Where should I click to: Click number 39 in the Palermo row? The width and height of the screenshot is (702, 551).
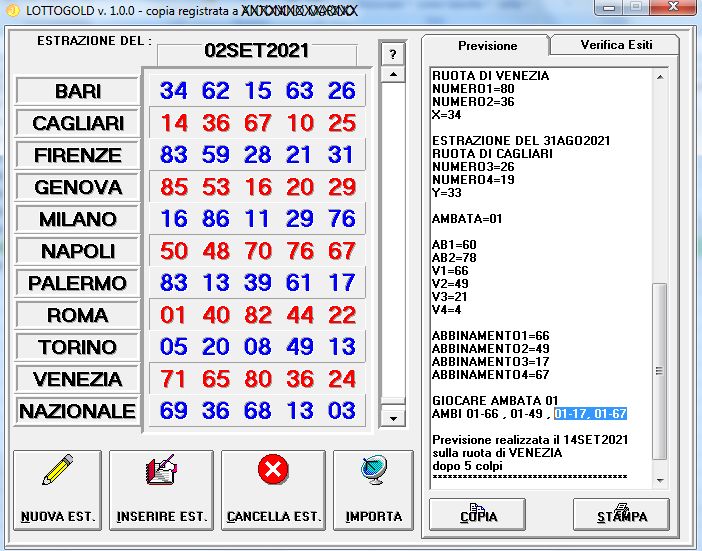pos(257,282)
